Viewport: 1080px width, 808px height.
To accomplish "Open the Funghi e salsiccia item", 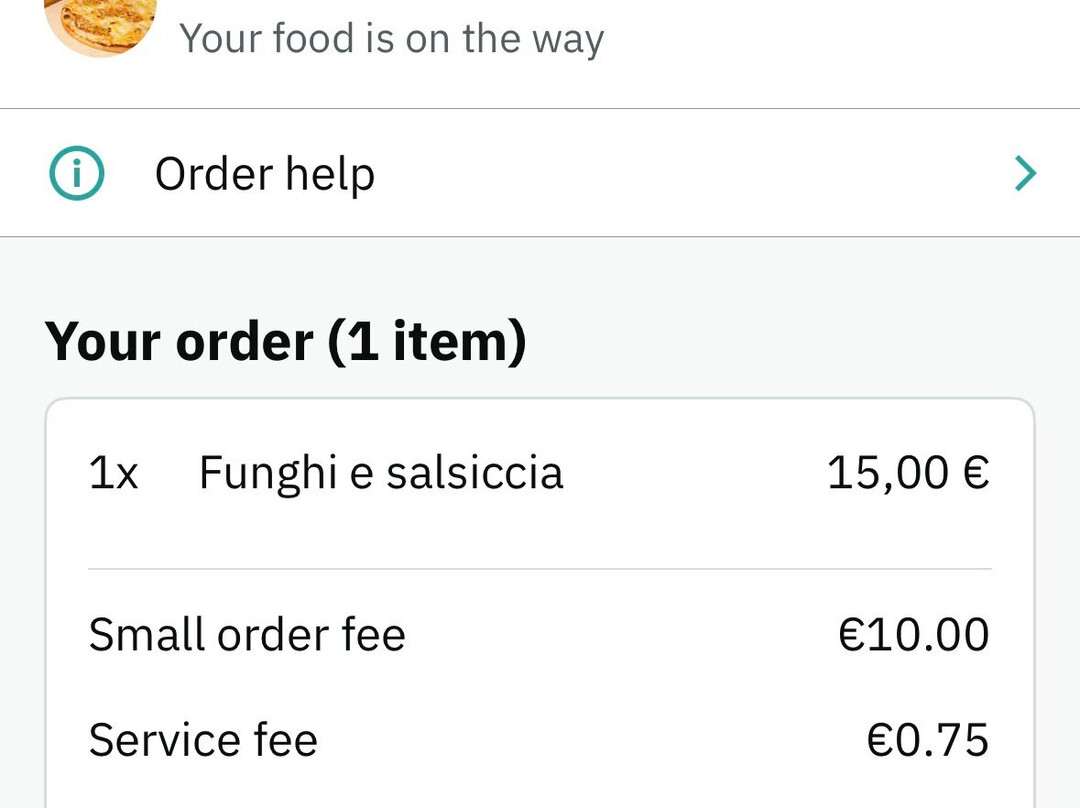I will pyautogui.click(x=381, y=472).
